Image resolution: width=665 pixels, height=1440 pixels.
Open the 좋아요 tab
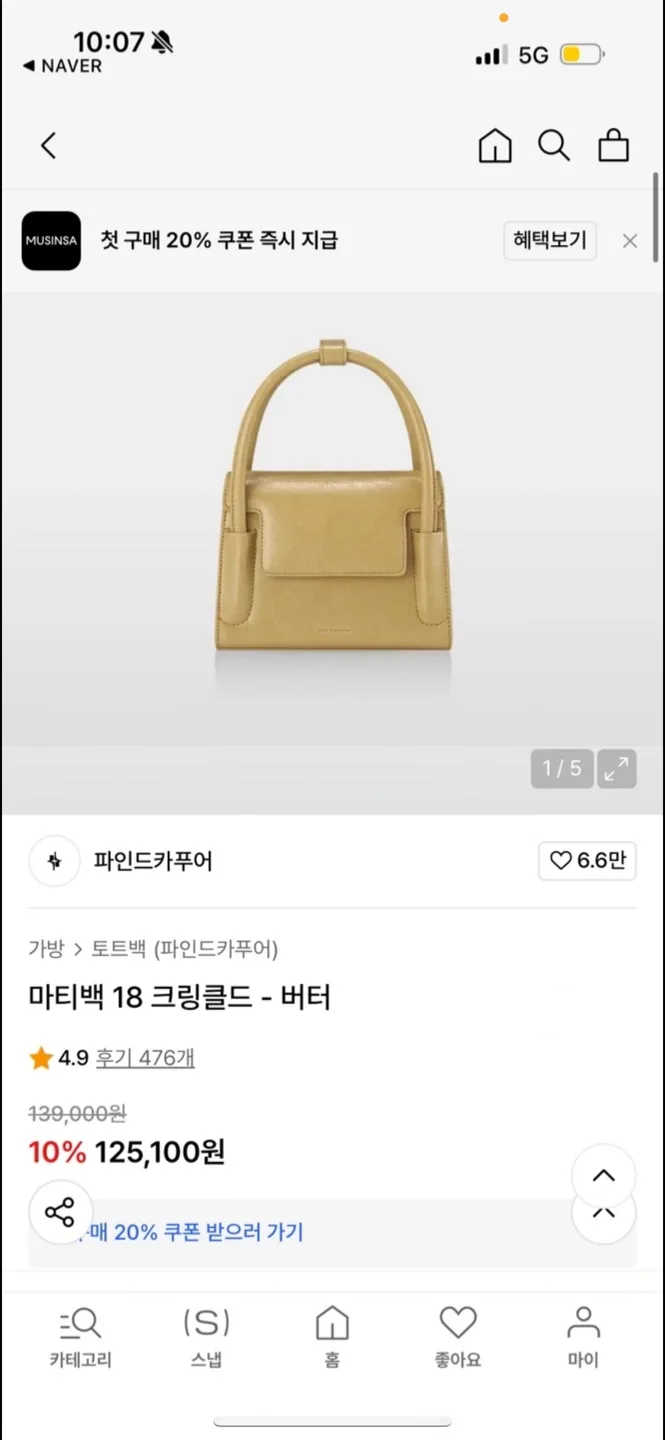coord(458,1336)
